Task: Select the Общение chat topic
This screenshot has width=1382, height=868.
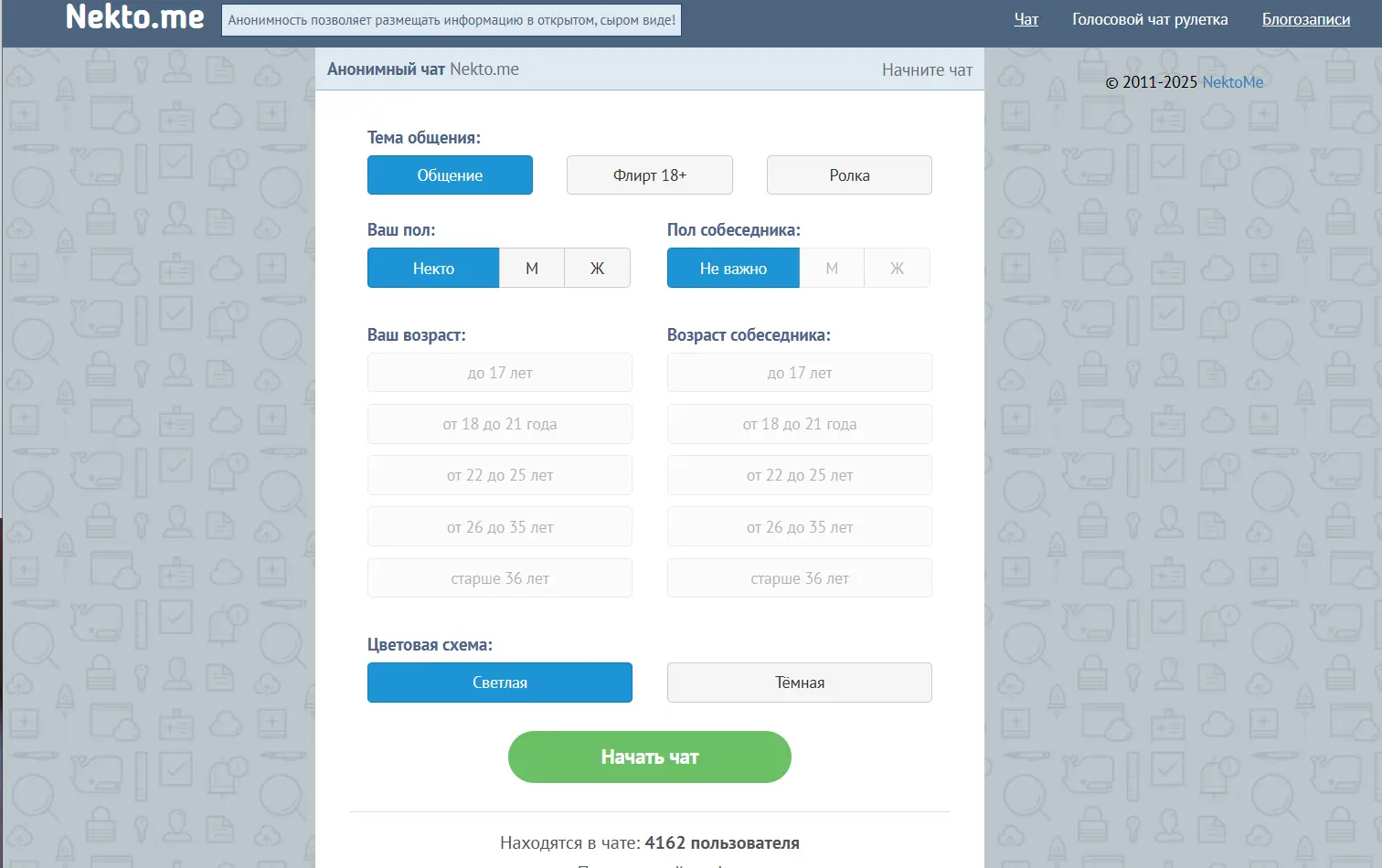Action: (x=450, y=175)
